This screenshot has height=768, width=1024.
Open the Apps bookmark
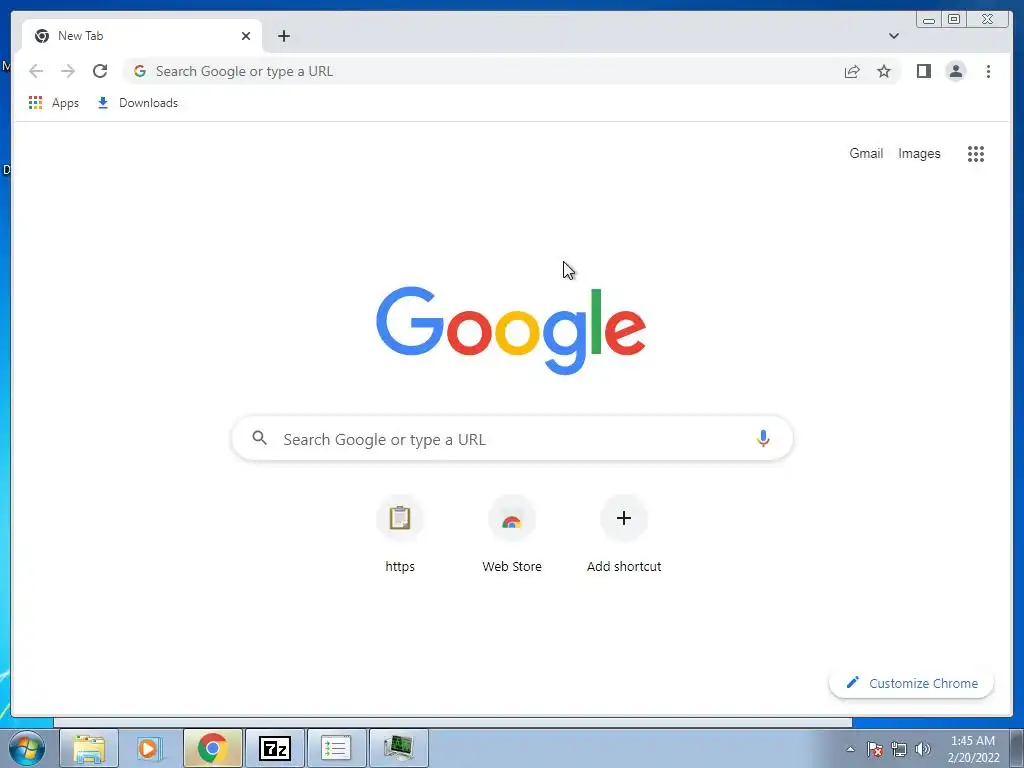point(54,103)
